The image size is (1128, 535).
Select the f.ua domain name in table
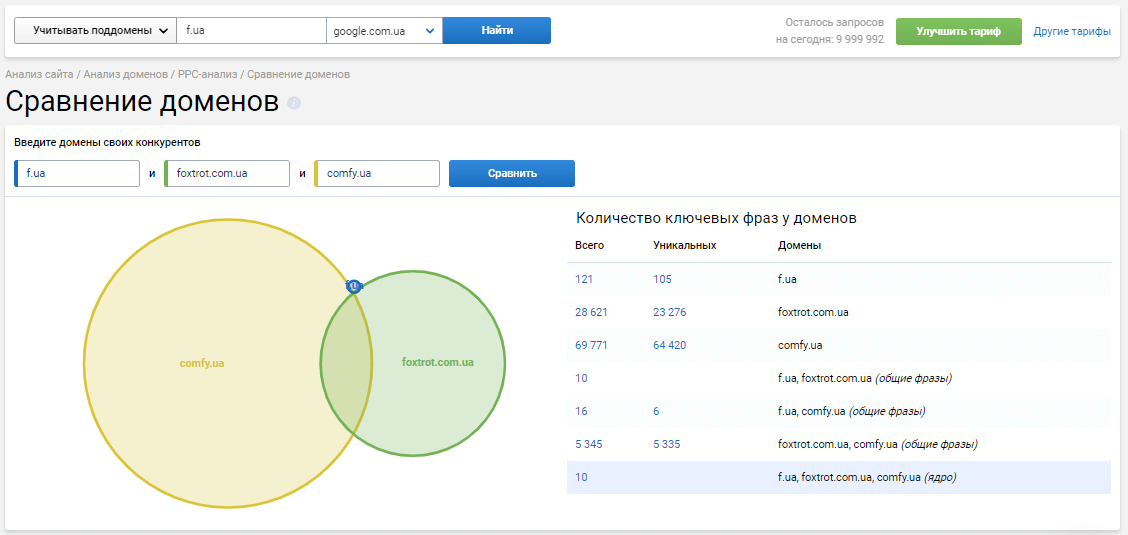click(x=787, y=279)
